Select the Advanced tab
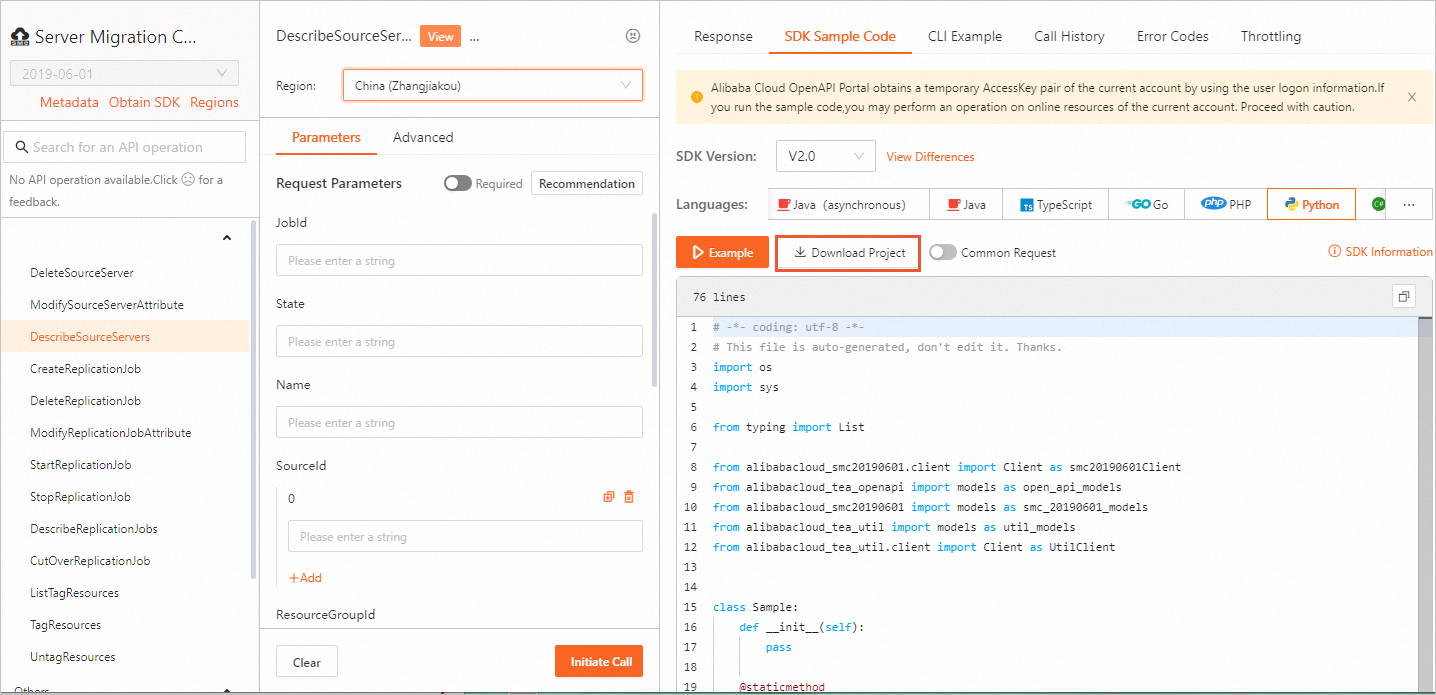Image resolution: width=1436 pixels, height=695 pixels. coord(423,137)
